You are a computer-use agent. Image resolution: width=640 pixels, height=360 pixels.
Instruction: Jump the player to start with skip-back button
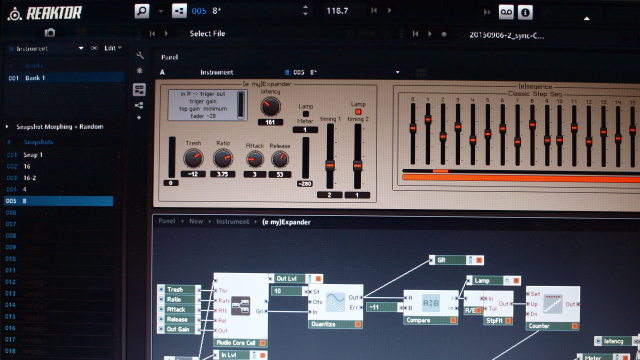pos(152,33)
